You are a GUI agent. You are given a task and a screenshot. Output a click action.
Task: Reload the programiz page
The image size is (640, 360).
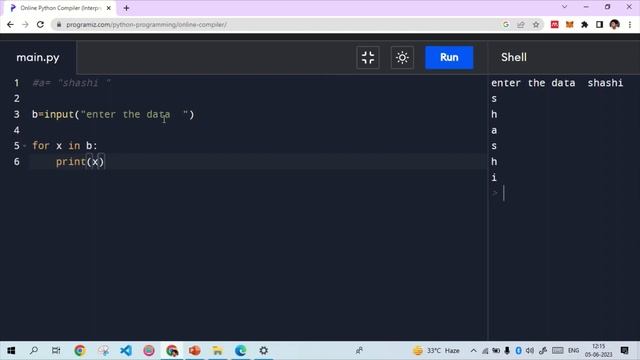(x=40, y=24)
